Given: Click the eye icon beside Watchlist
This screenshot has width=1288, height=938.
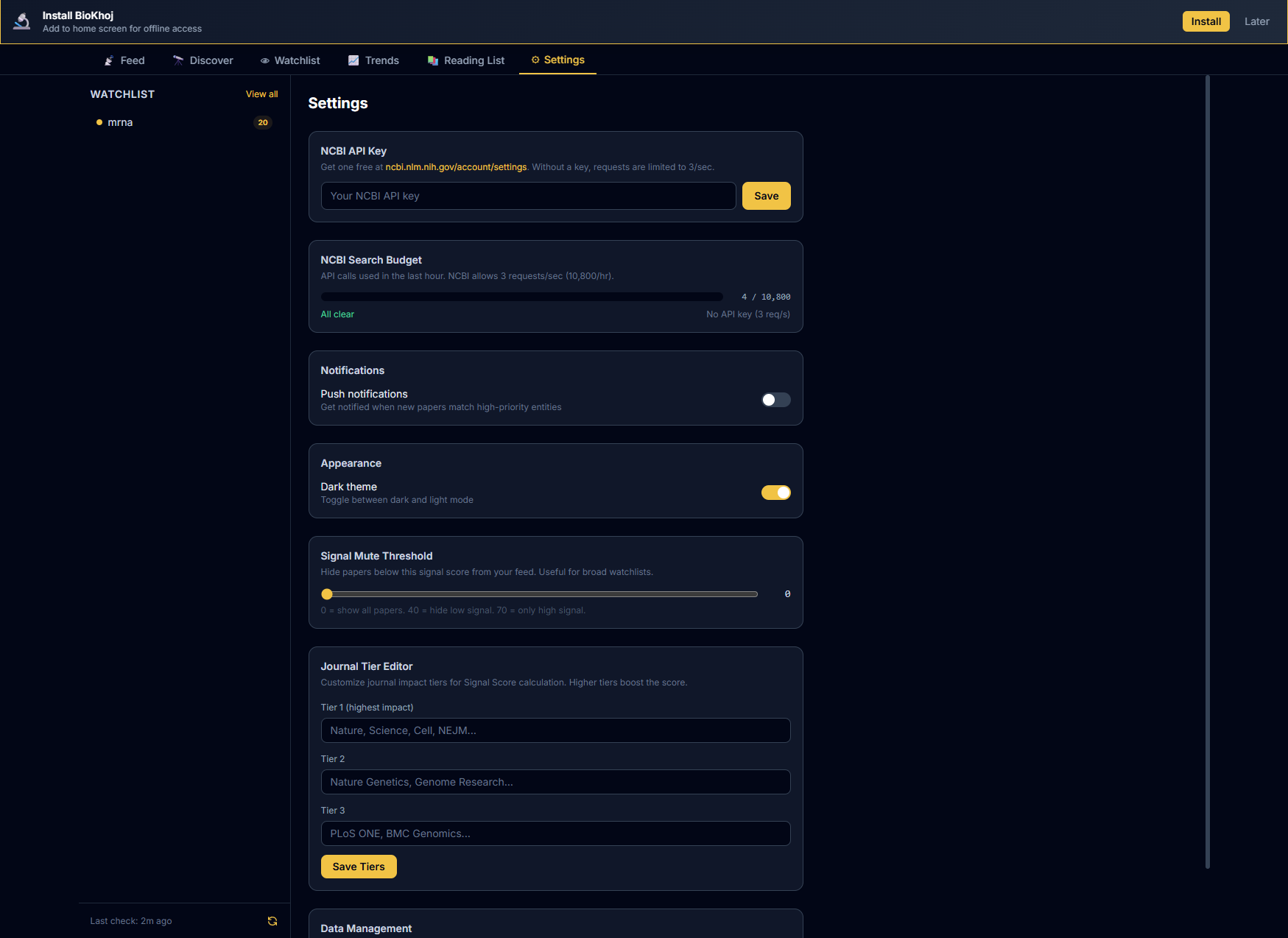Looking at the screenshot, I should (265, 60).
